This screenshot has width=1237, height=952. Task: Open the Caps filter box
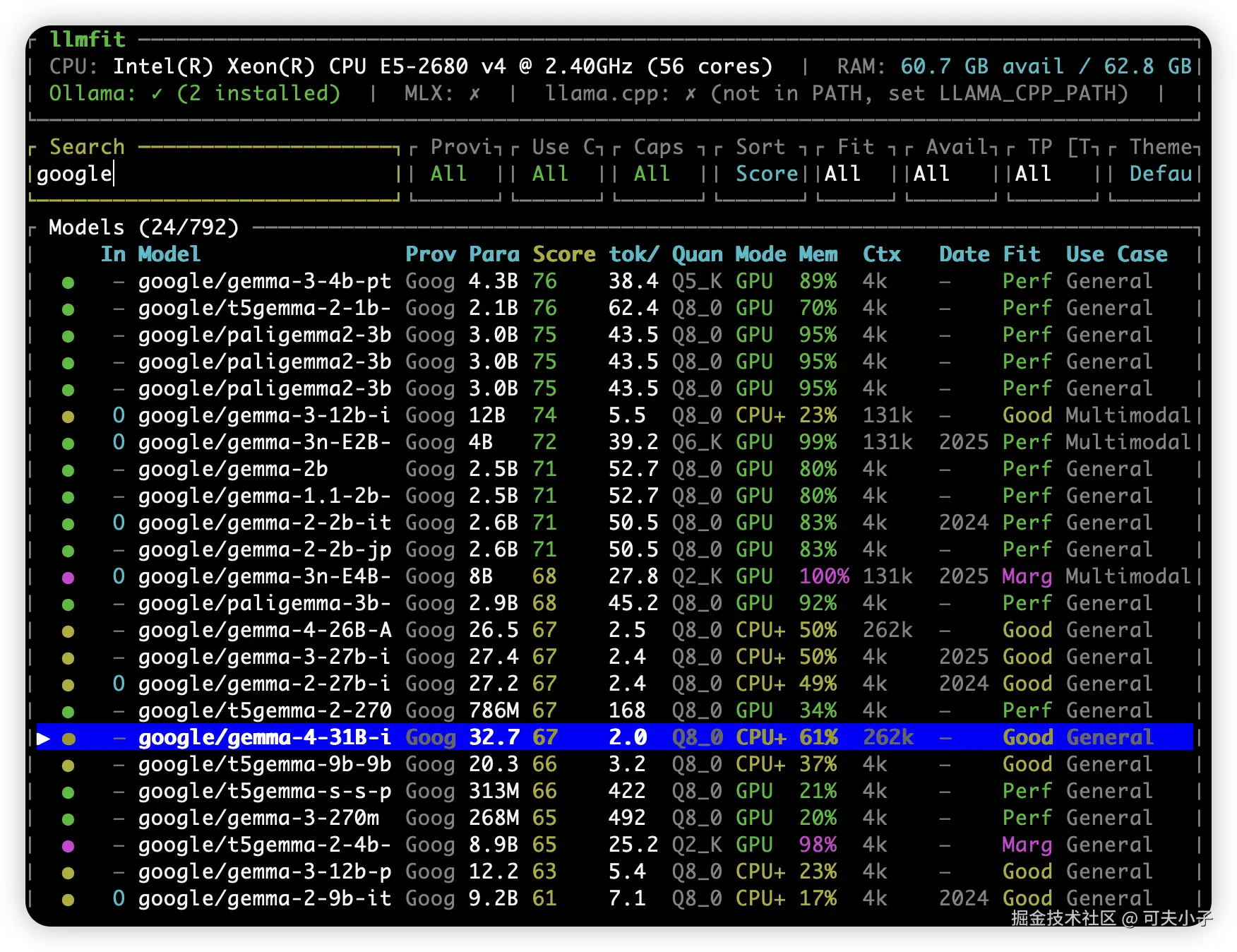point(659,174)
